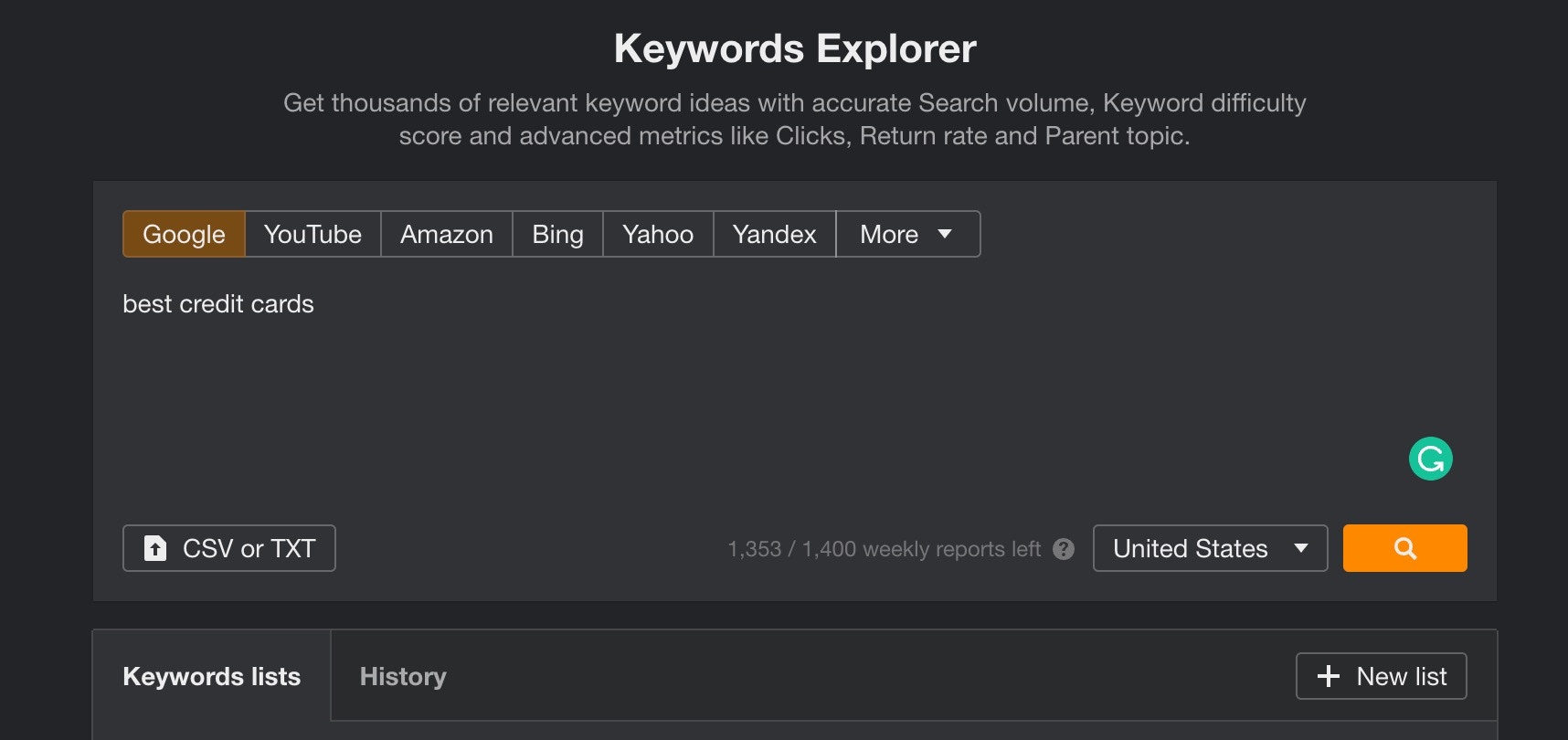Expand the More search engines dropdown

pyautogui.click(x=906, y=234)
